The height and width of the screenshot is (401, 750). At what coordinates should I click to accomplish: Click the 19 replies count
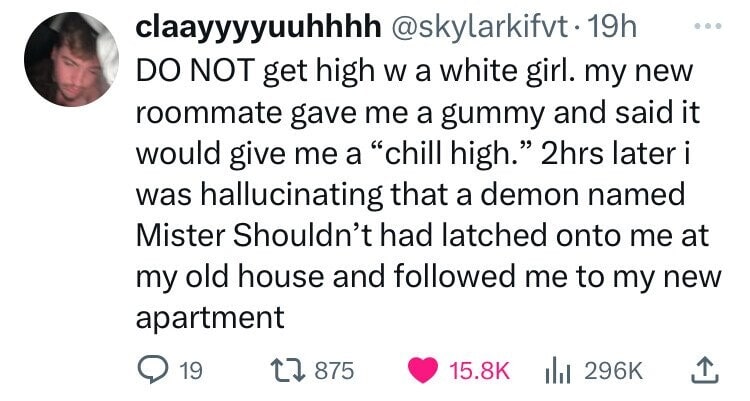click(x=191, y=371)
